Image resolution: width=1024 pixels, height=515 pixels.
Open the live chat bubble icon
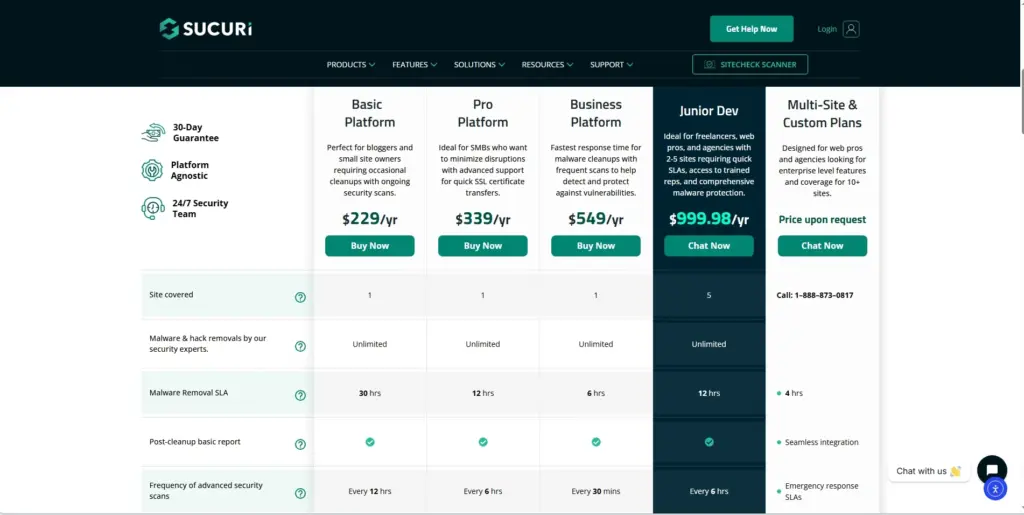click(991, 469)
